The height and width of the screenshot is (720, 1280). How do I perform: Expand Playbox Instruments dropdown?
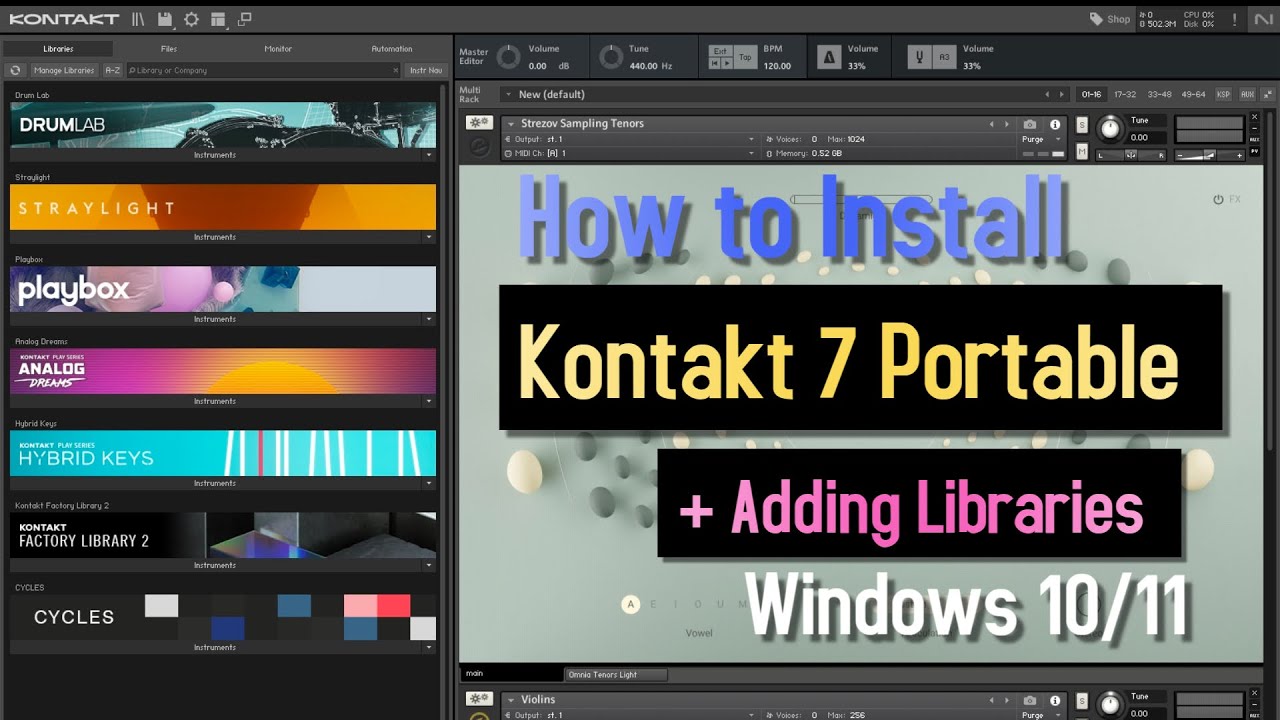click(x=429, y=319)
